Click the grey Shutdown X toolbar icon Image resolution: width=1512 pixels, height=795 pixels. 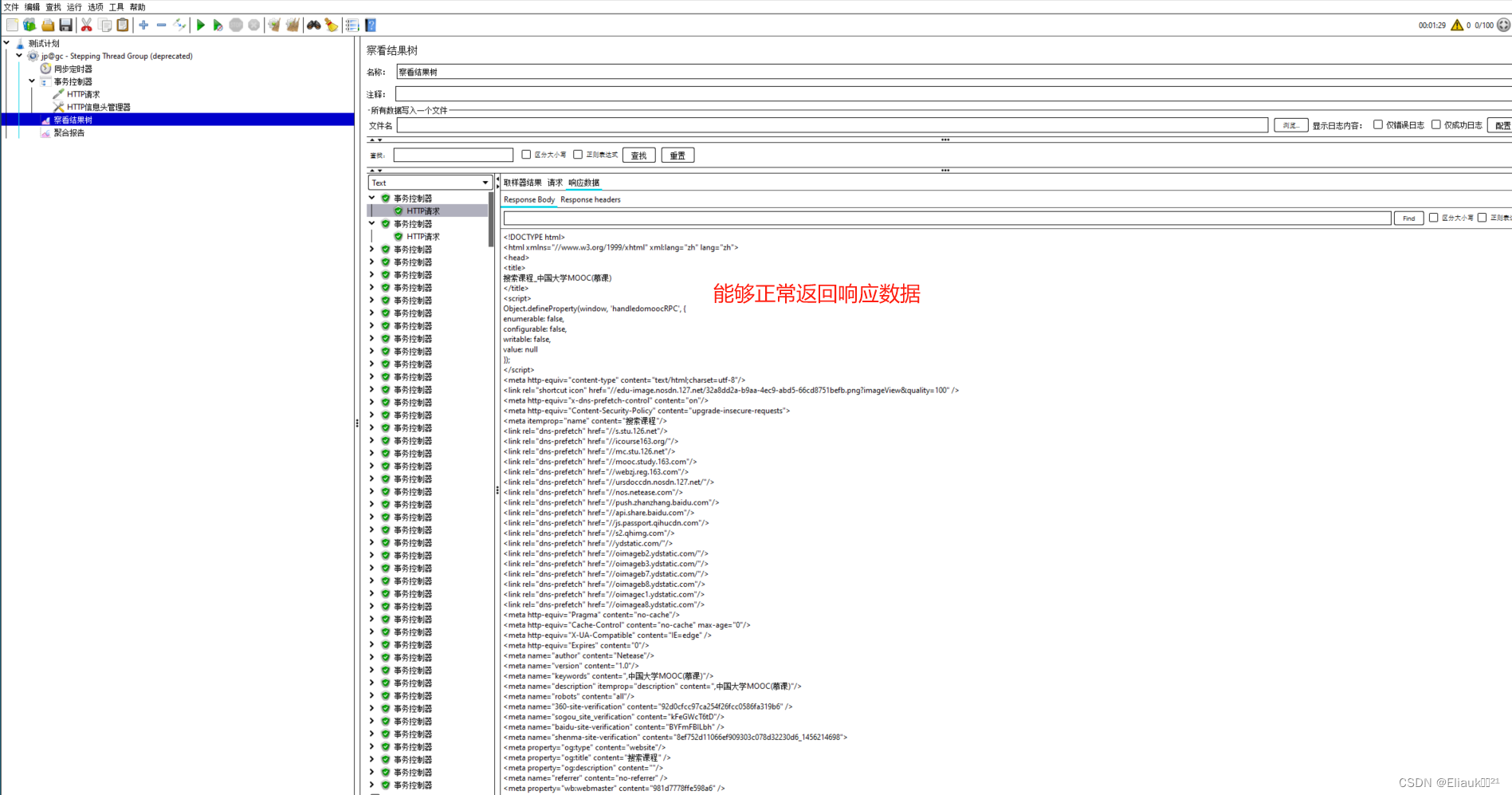253,26
